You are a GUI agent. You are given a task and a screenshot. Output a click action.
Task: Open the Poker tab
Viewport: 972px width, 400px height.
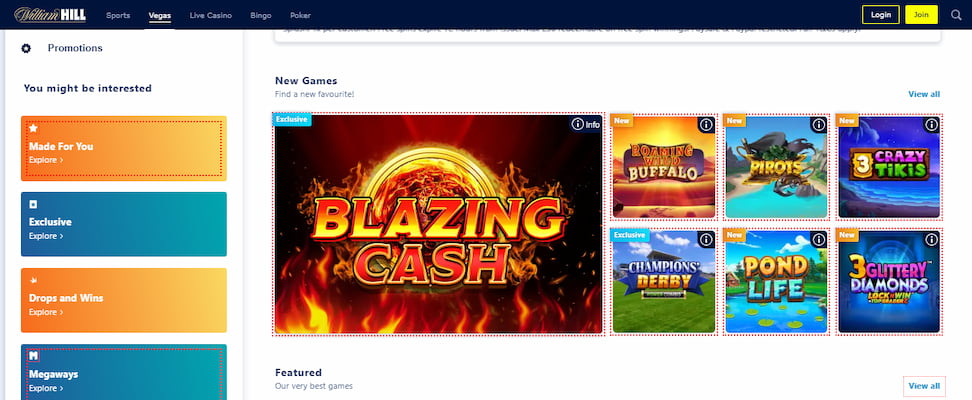coord(301,16)
